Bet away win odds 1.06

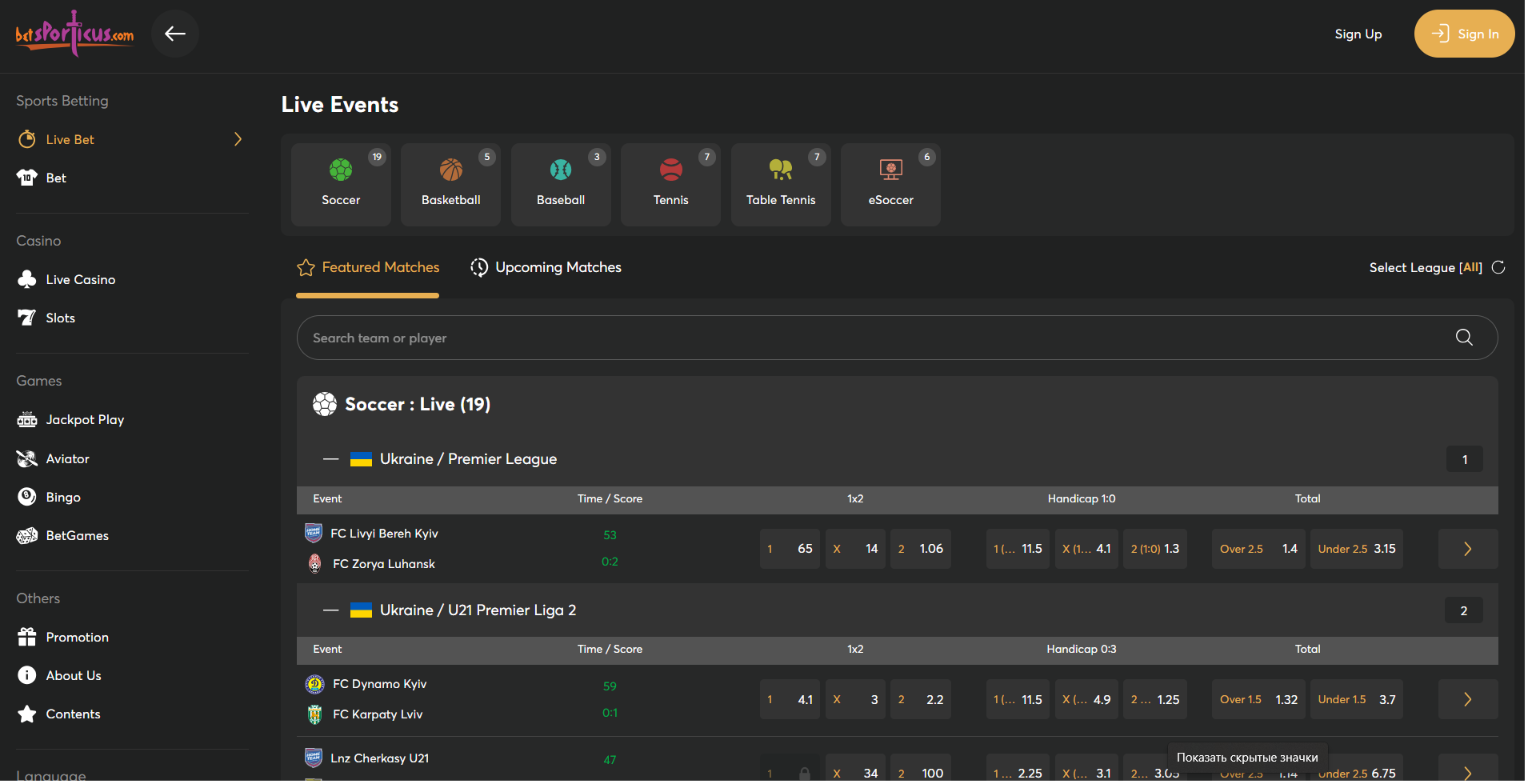tap(921, 549)
